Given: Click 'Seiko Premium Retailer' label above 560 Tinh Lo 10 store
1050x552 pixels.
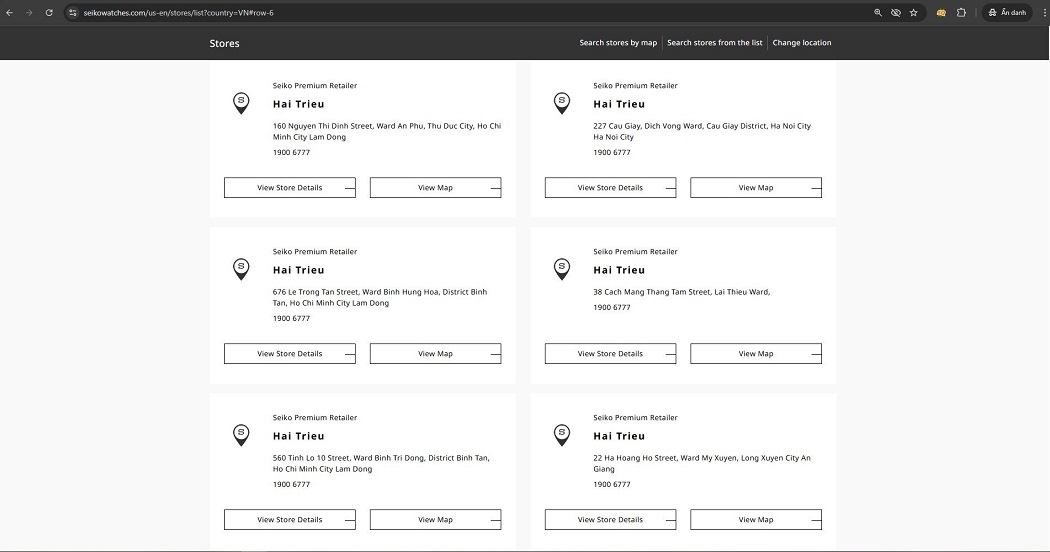Looking at the screenshot, I should point(315,418).
